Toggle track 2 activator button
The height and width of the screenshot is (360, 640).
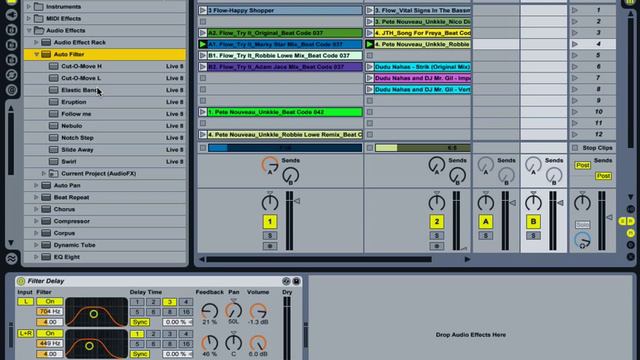point(436,222)
